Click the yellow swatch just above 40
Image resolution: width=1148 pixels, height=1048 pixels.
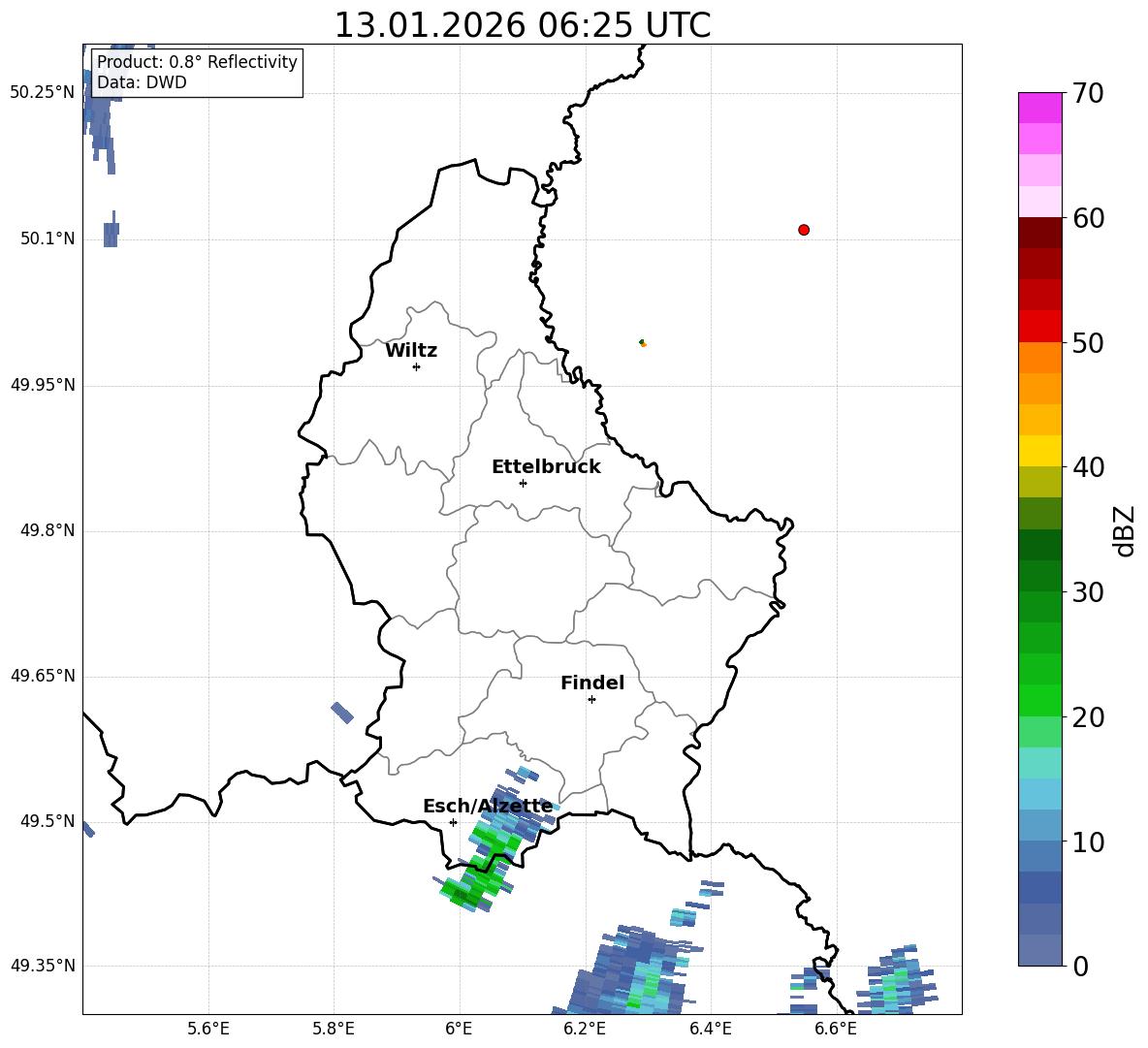[1039, 451]
